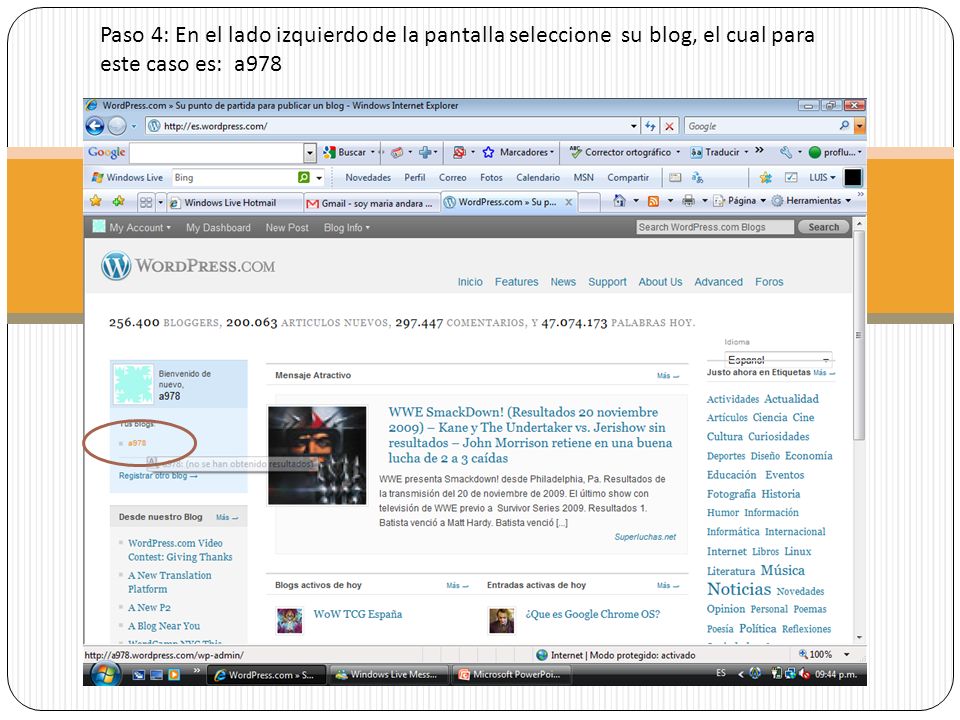
Task: Expand the Google toolbar search box dropdown
Action: [x=310, y=152]
